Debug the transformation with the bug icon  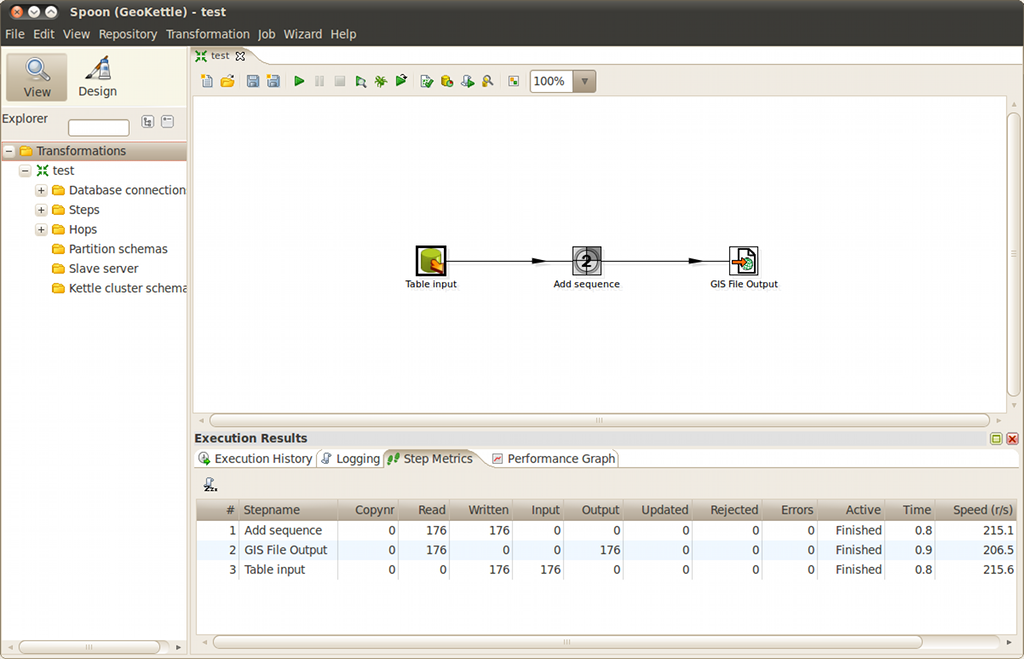pyautogui.click(x=381, y=81)
